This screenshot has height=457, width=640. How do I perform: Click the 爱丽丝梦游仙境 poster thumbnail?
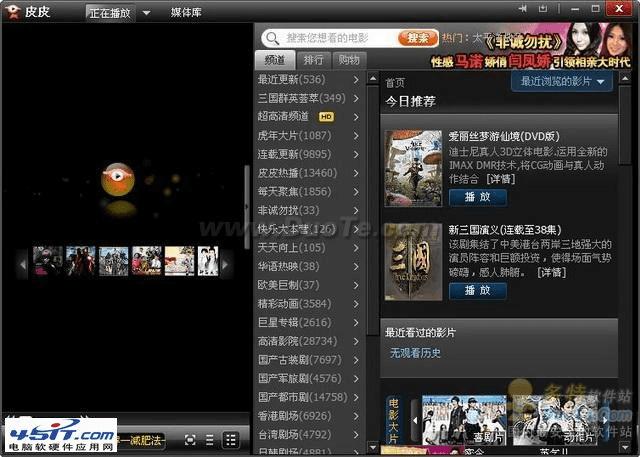pyautogui.click(x=413, y=168)
